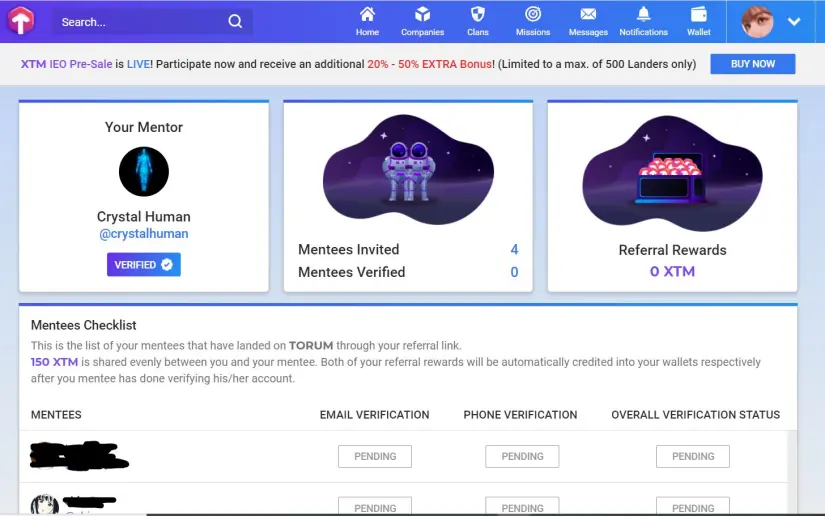
Task: Click the first mentee's overall PENDING button
Action: [x=692, y=457]
